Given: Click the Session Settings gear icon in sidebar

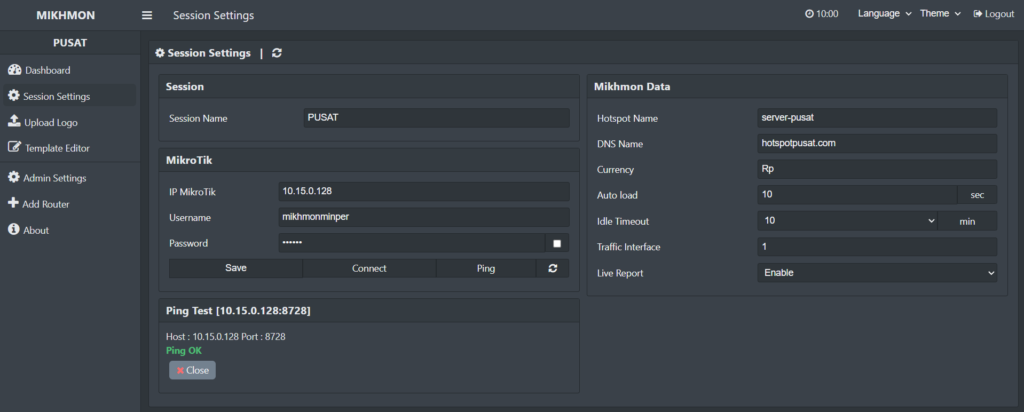Looking at the screenshot, I should coord(13,96).
